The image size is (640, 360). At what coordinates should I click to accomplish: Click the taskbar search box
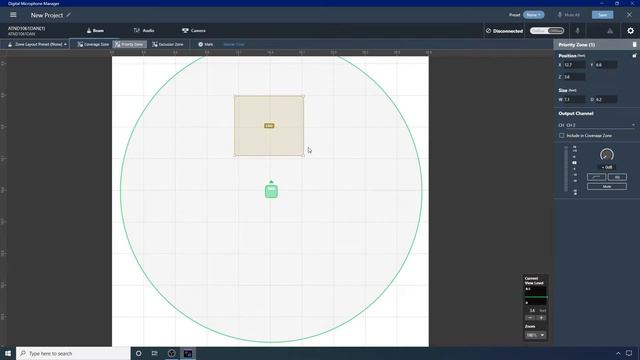click(x=73, y=353)
